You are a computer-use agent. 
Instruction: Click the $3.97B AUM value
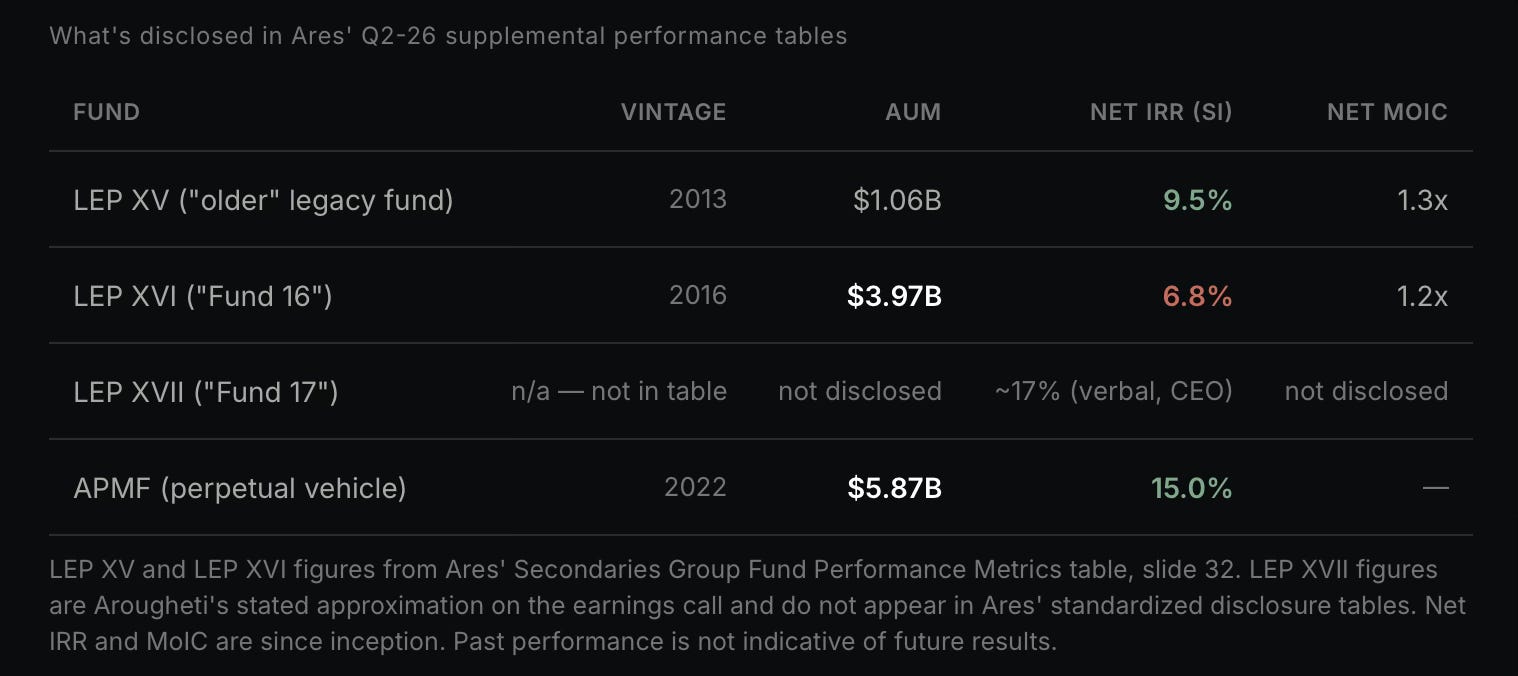point(894,297)
